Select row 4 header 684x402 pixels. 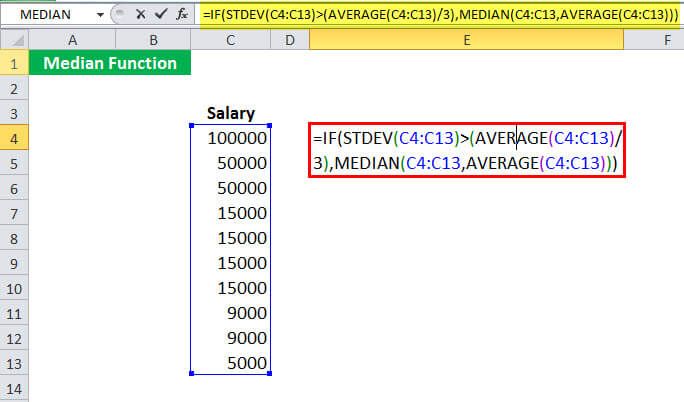point(14,139)
